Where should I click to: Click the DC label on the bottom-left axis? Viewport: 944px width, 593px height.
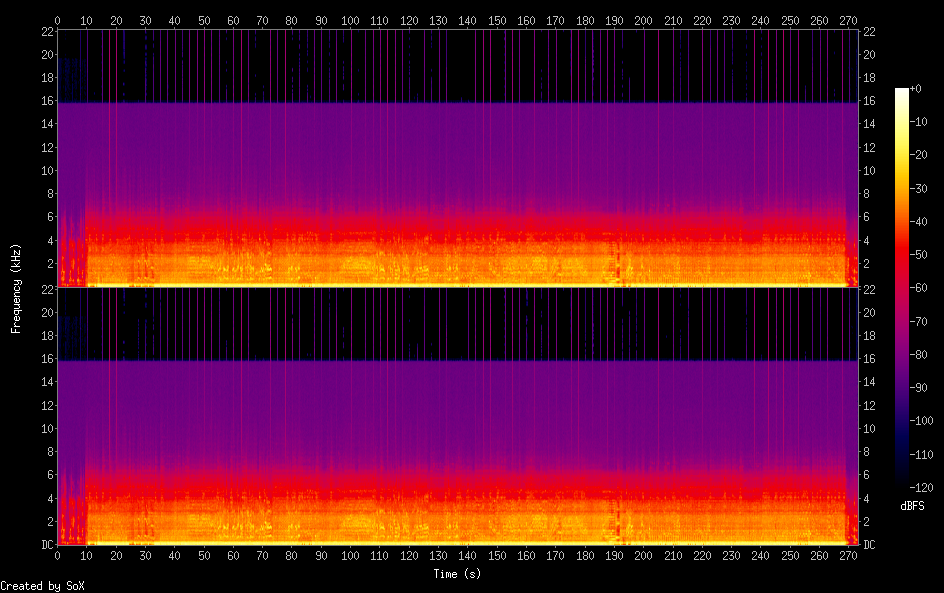(46, 544)
